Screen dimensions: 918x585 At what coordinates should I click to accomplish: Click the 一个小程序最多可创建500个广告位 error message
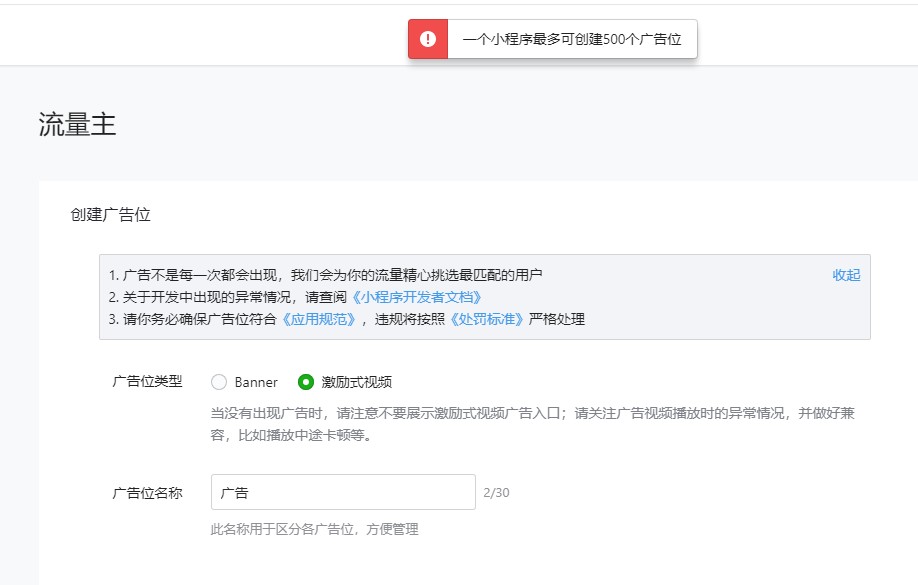click(572, 39)
